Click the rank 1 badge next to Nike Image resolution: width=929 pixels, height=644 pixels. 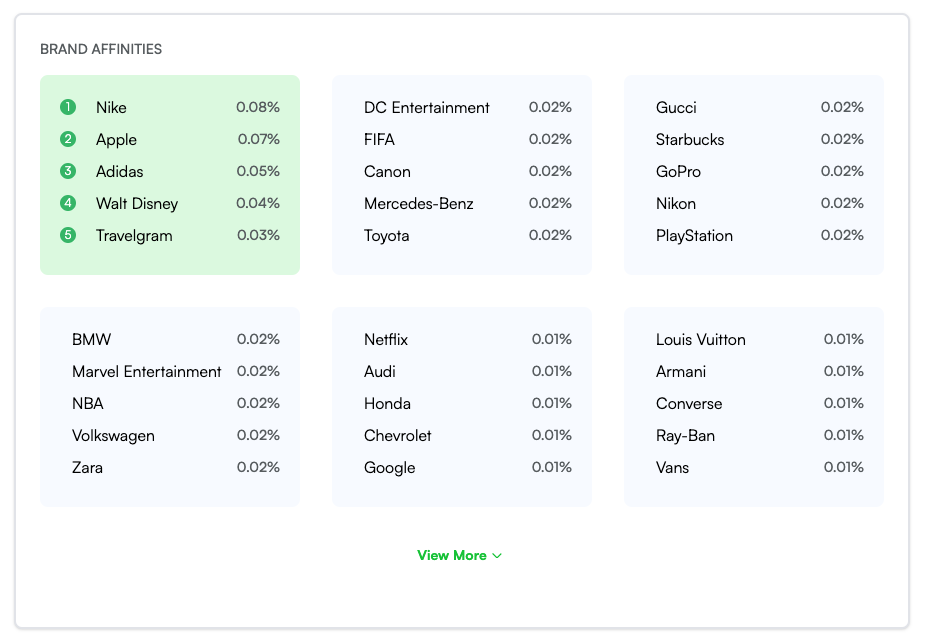pos(68,107)
